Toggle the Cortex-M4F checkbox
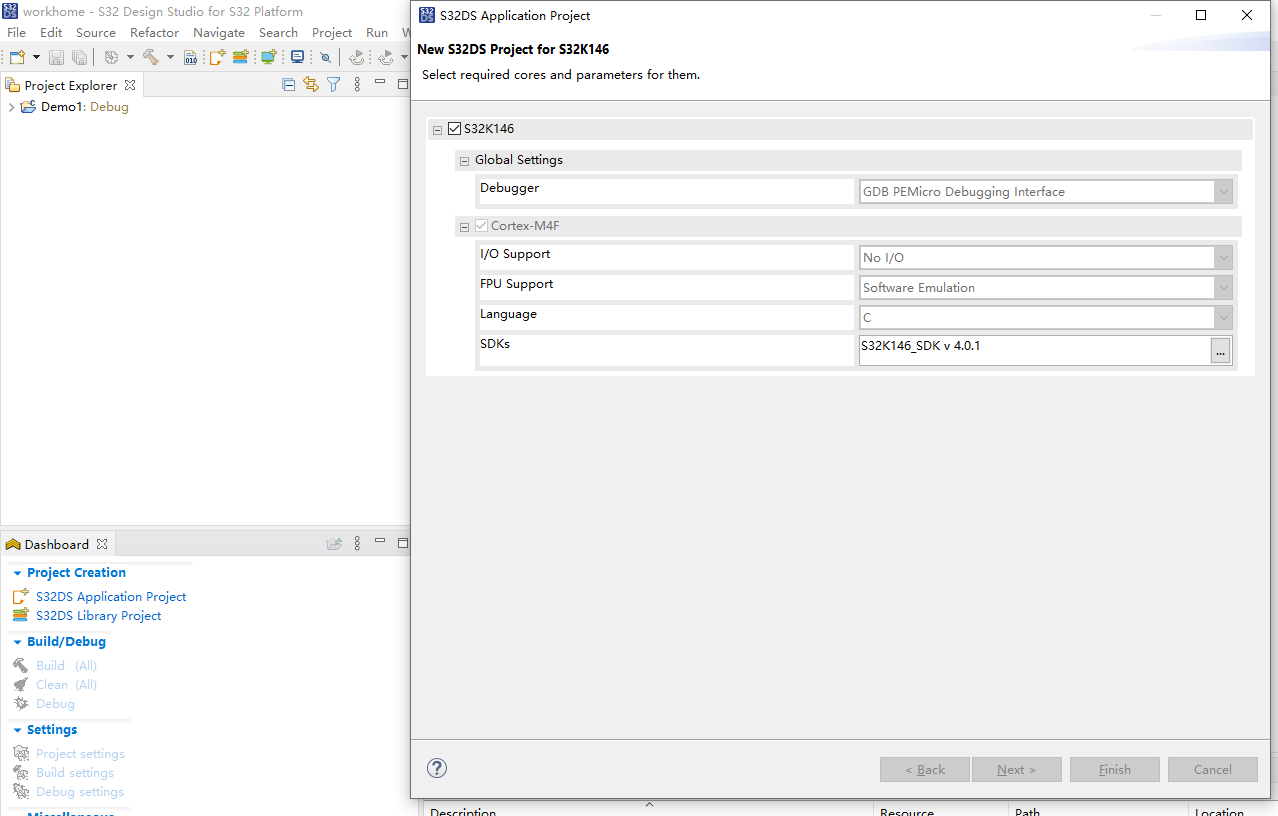1278x816 pixels. pos(482,226)
